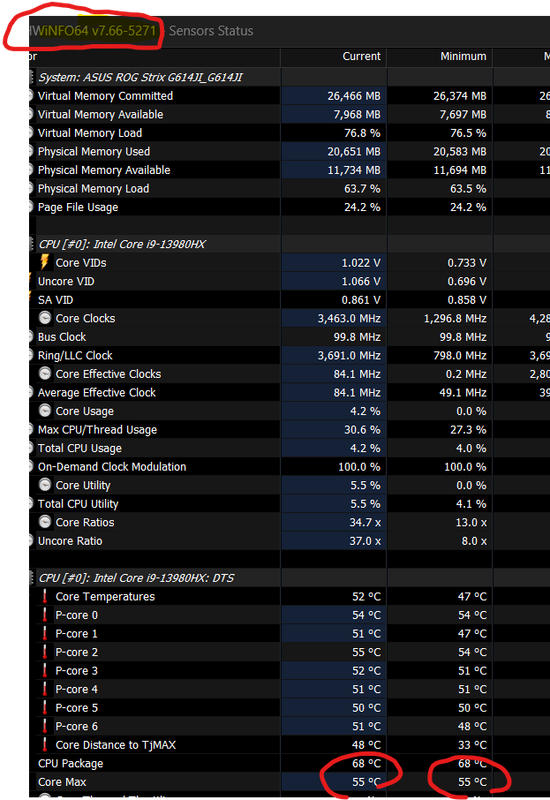This screenshot has height=800, width=550.
Task: Click the minimum value 13.0 x
Action: [471, 522]
